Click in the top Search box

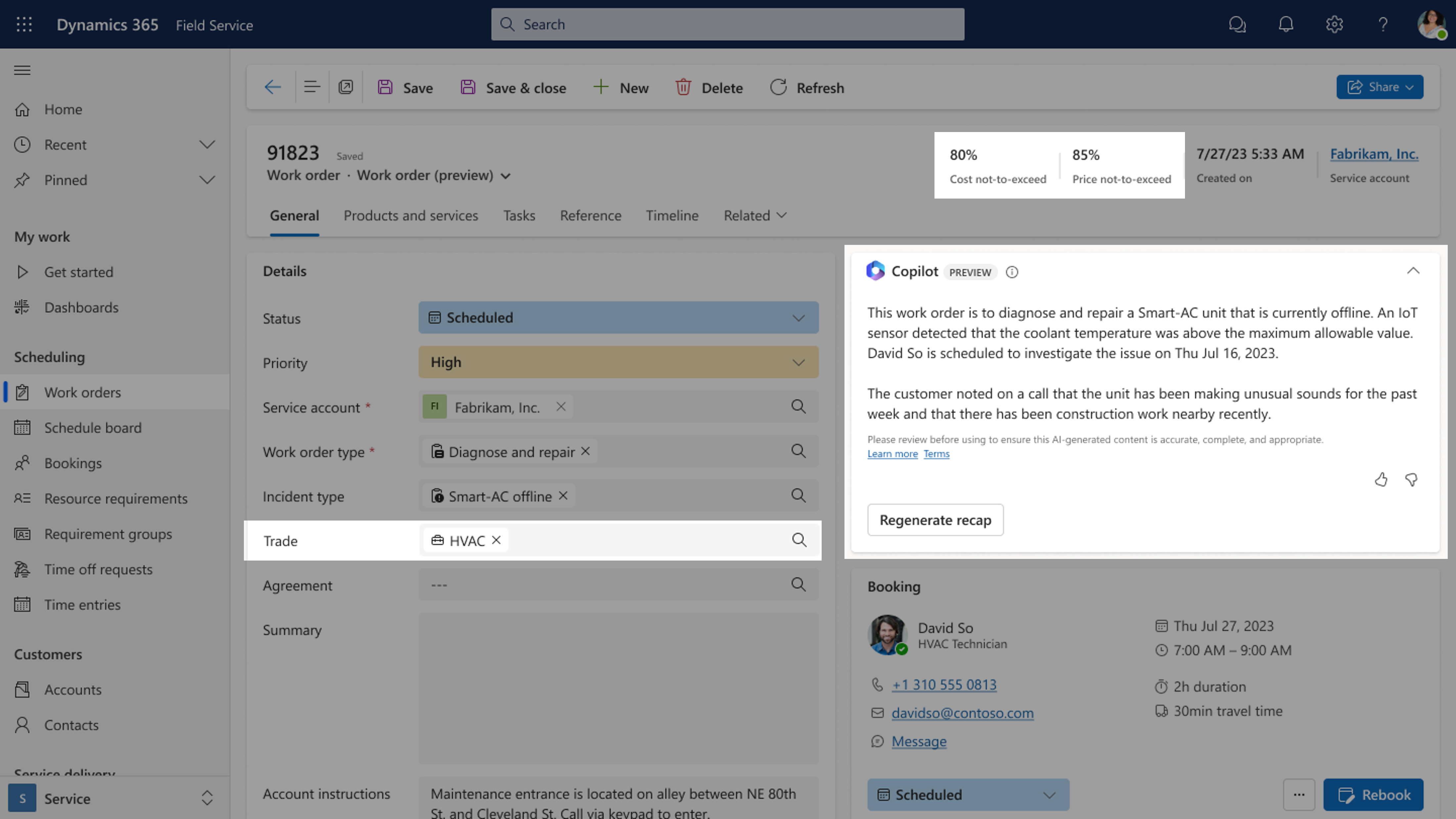pyautogui.click(x=727, y=24)
